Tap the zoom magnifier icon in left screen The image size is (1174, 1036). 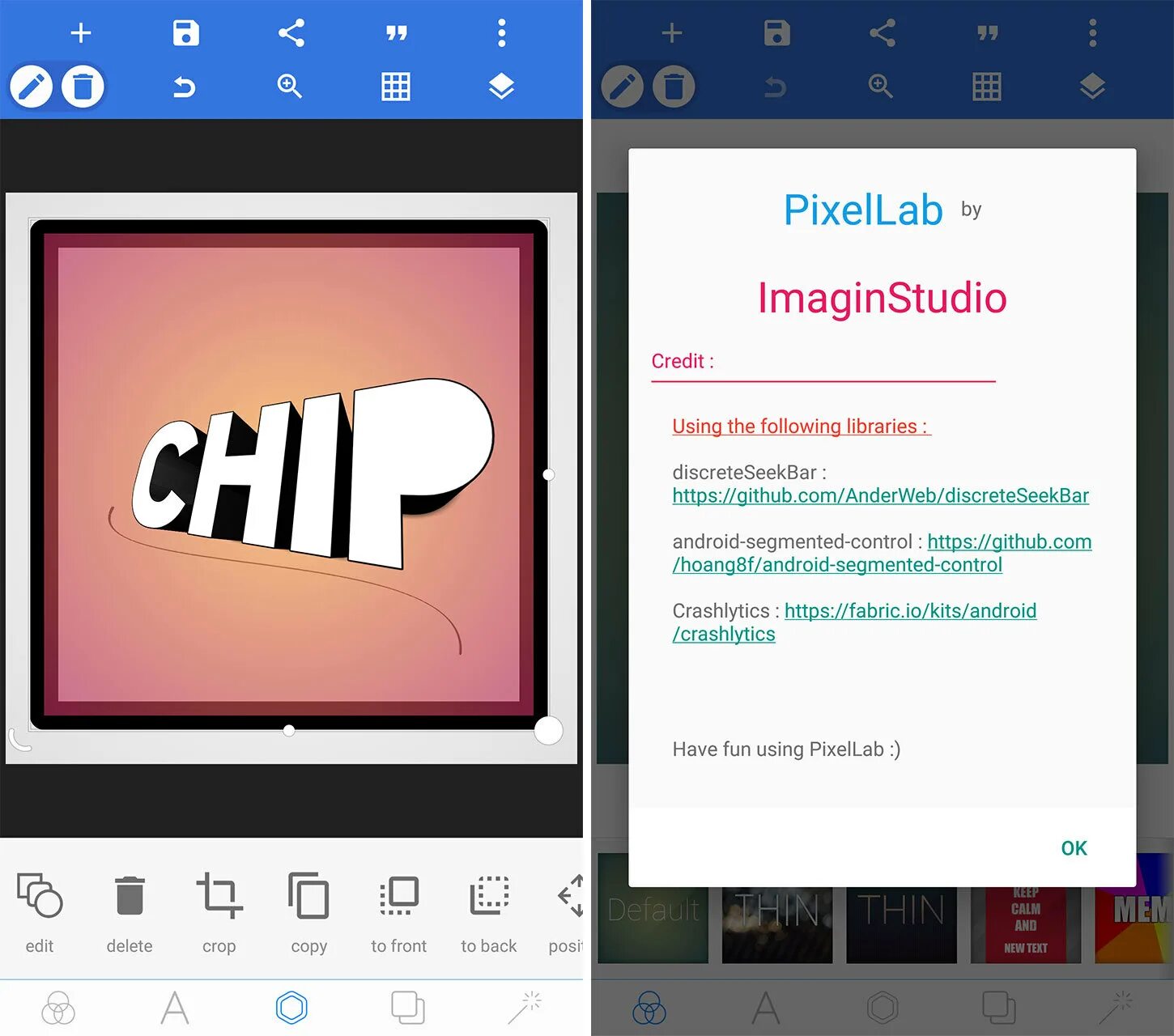[x=290, y=86]
